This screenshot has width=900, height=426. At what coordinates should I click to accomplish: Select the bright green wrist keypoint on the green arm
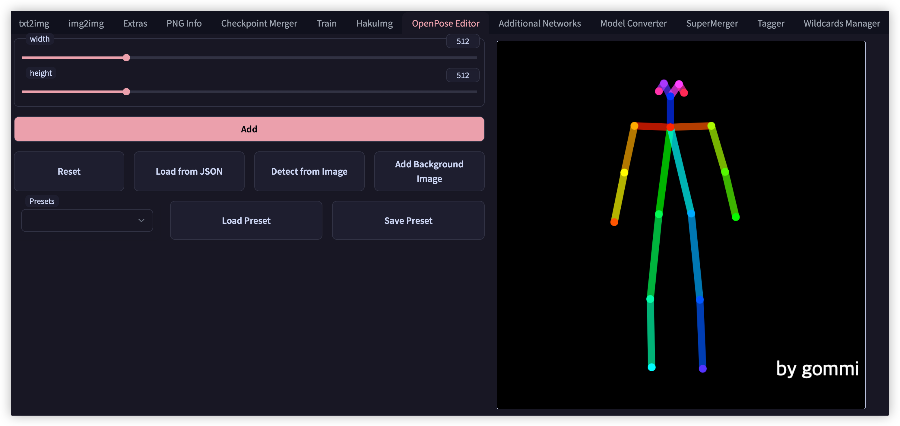[735, 217]
